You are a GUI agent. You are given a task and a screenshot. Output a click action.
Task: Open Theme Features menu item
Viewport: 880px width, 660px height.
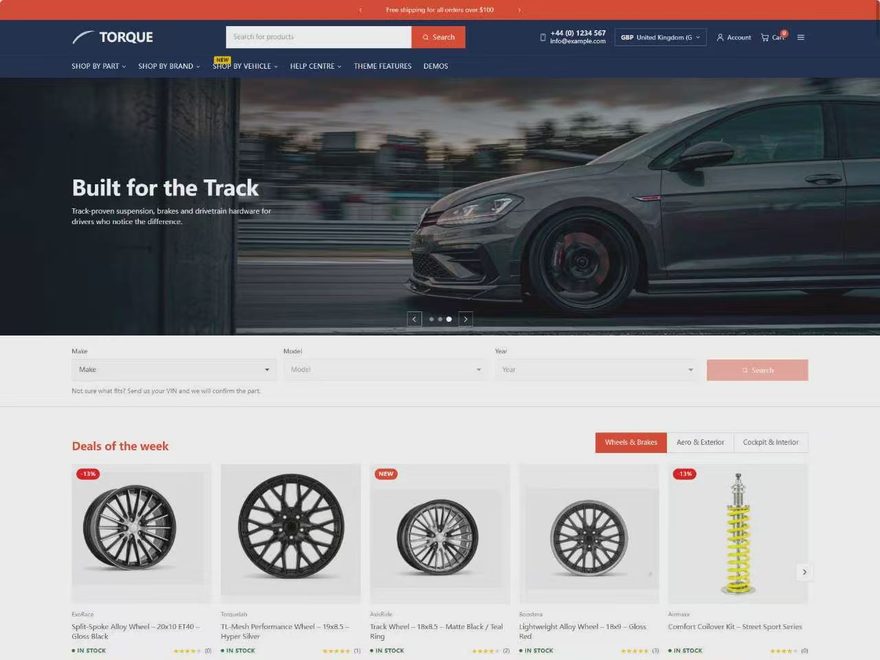(x=383, y=66)
